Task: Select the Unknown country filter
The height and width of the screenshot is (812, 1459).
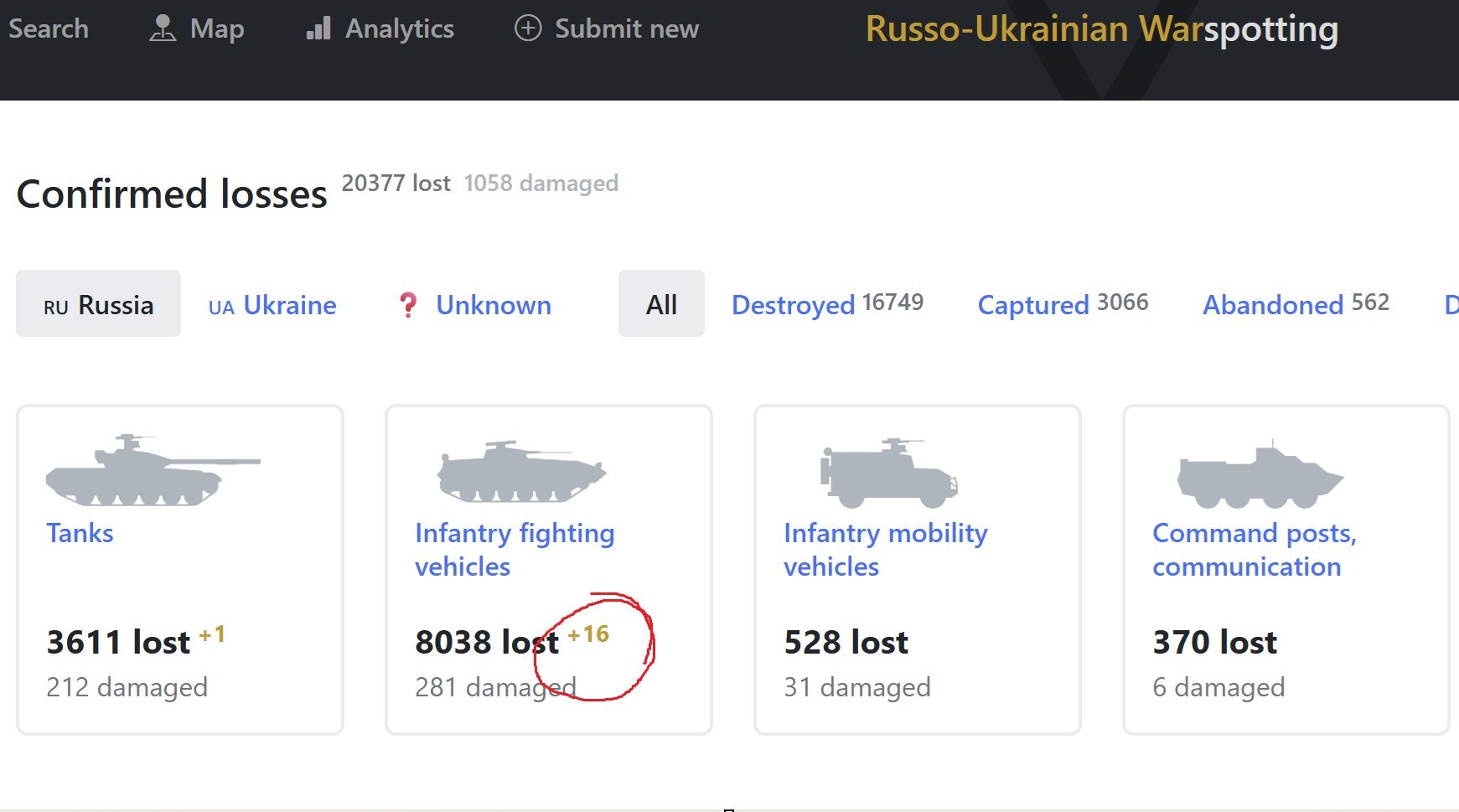Action: [x=493, y=305]
